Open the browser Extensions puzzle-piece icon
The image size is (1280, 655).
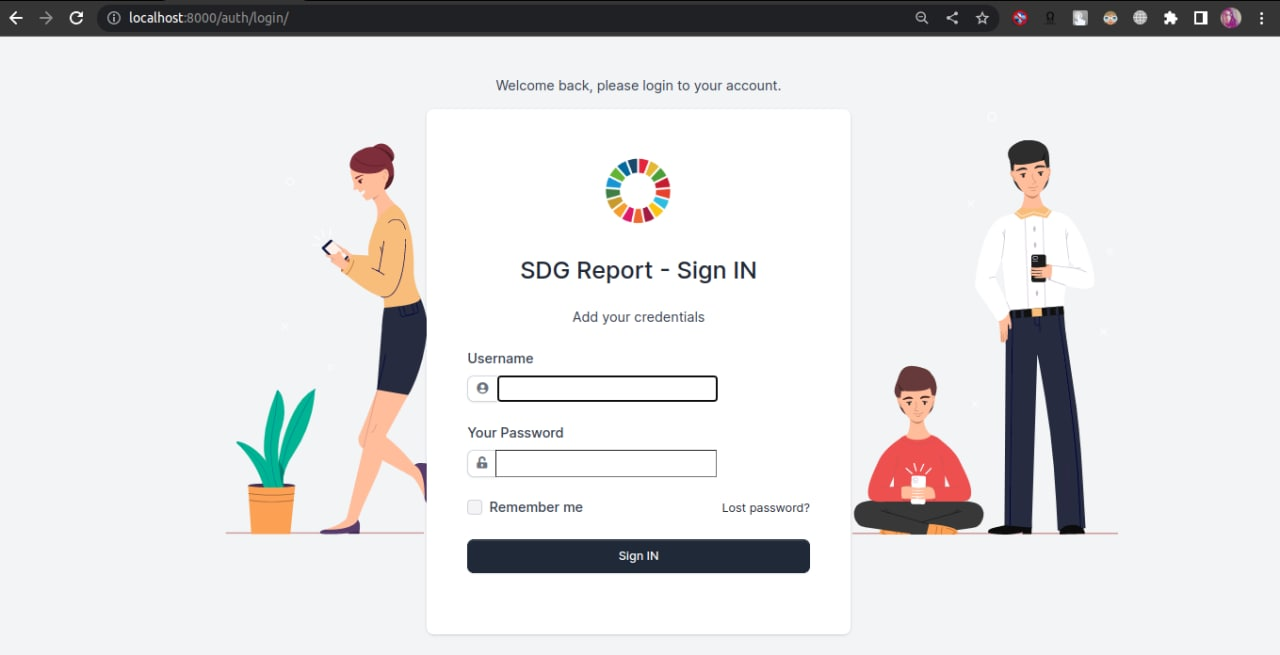coord(1170,17)
